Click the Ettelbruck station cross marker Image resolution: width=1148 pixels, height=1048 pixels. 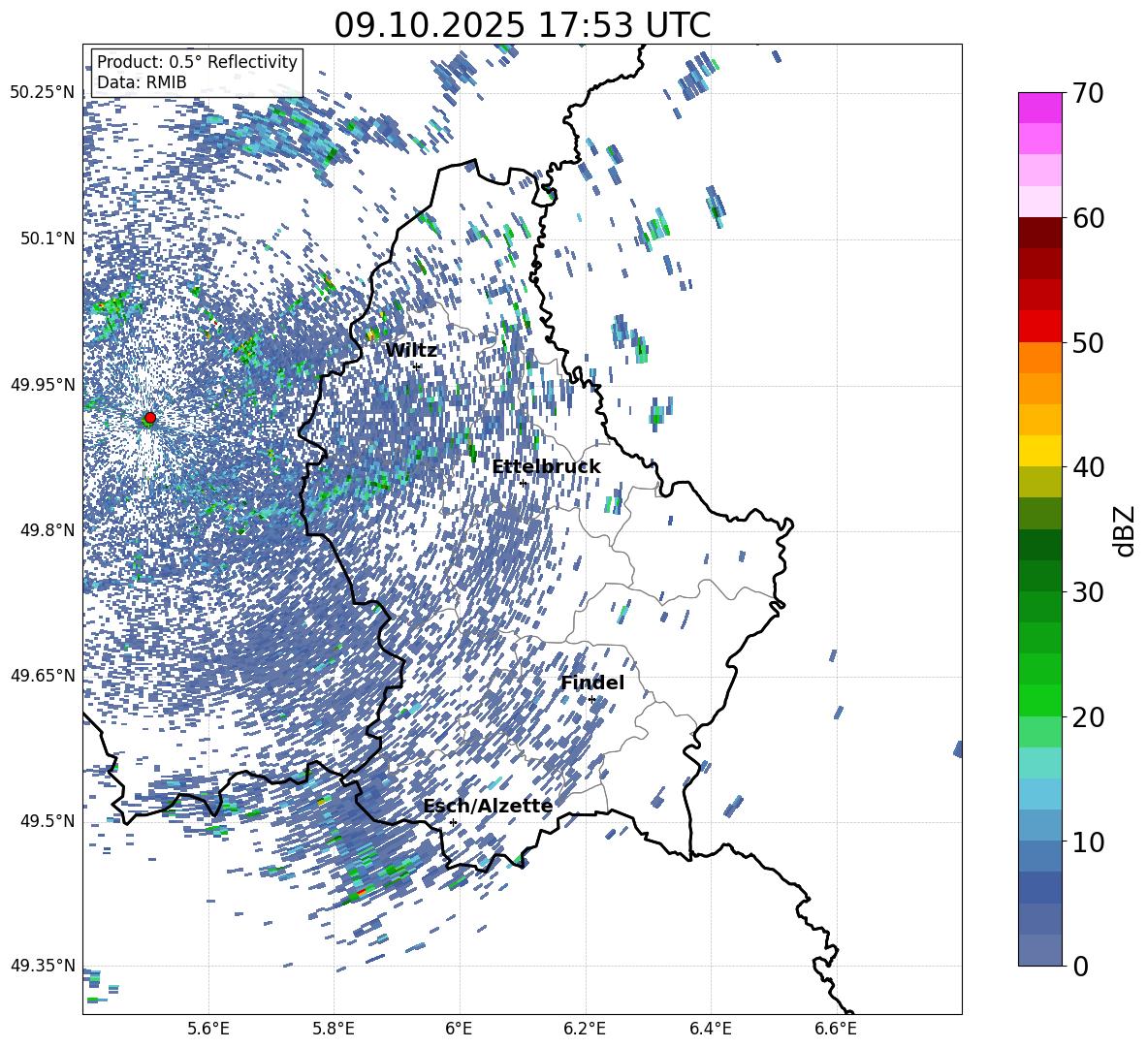pyautogui.click(x=523, y=483)
